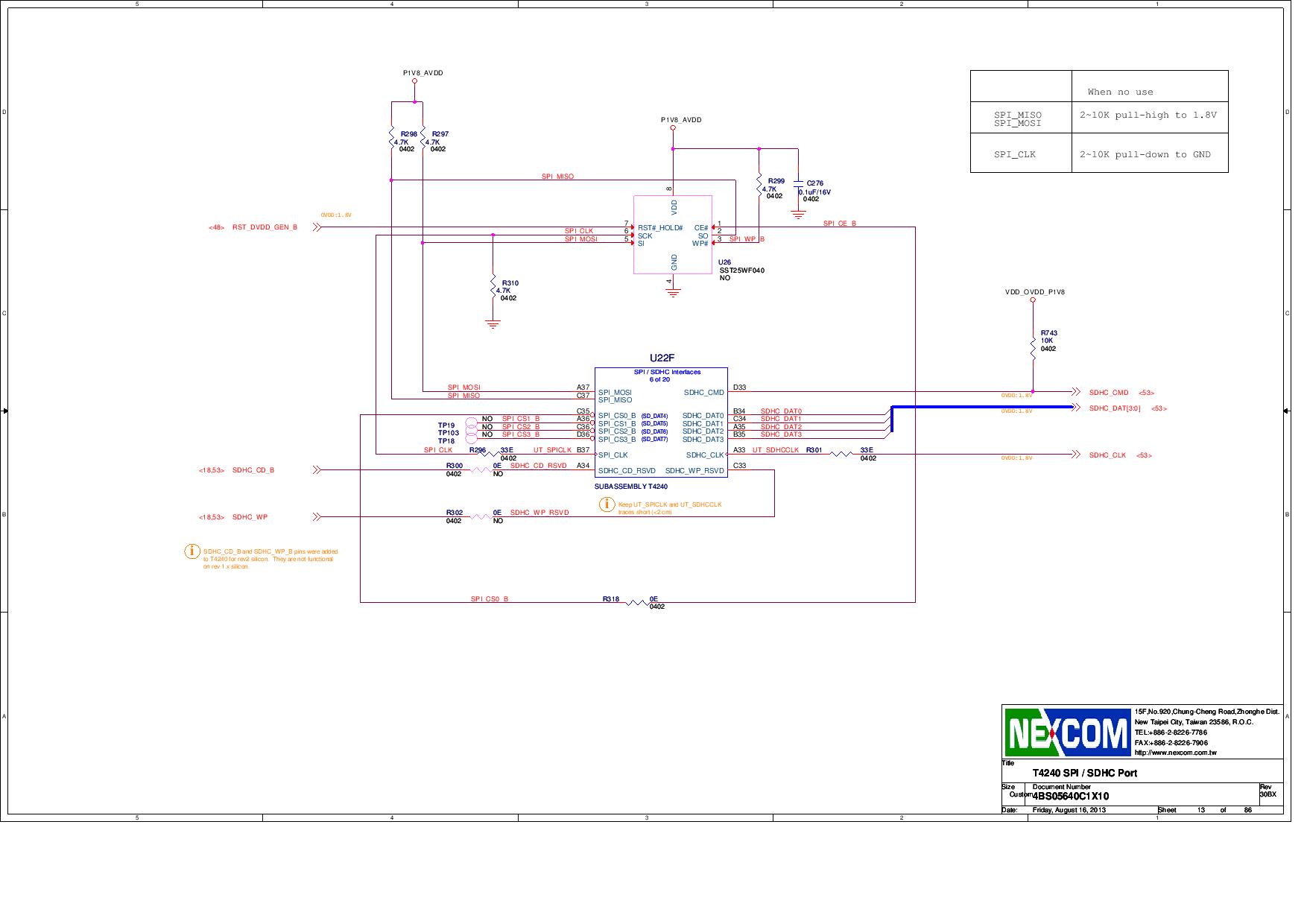Toggle the NO marker on SDHC_CD_RSVD resistor R300
Viewport: 1307px width, 924px height.
(498, 474)
